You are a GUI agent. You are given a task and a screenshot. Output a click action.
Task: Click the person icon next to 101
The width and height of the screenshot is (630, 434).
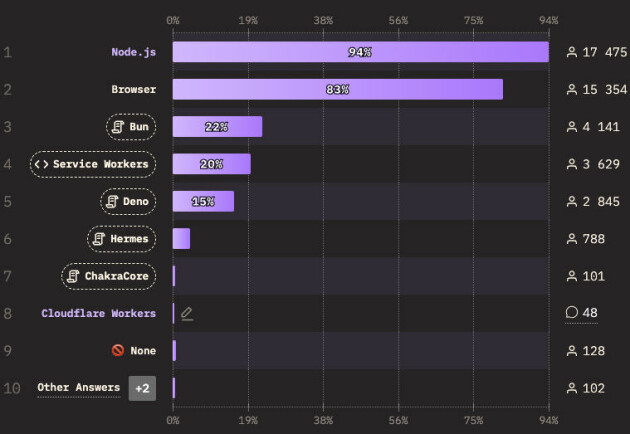point(572,276)
